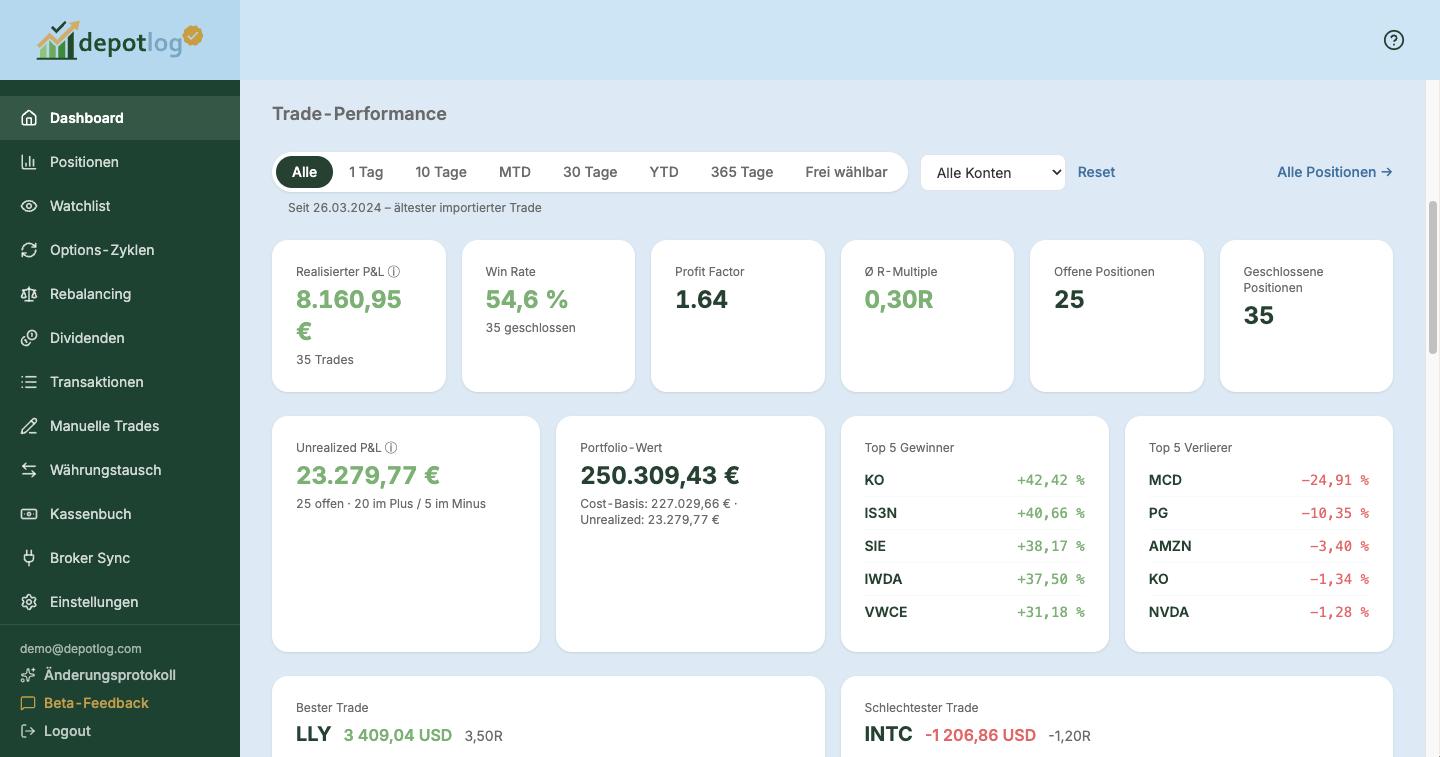The height and width of the screenshot is (757, 1440).
Task: Click the Positionen bar chart icon
Action: point(29,162)
